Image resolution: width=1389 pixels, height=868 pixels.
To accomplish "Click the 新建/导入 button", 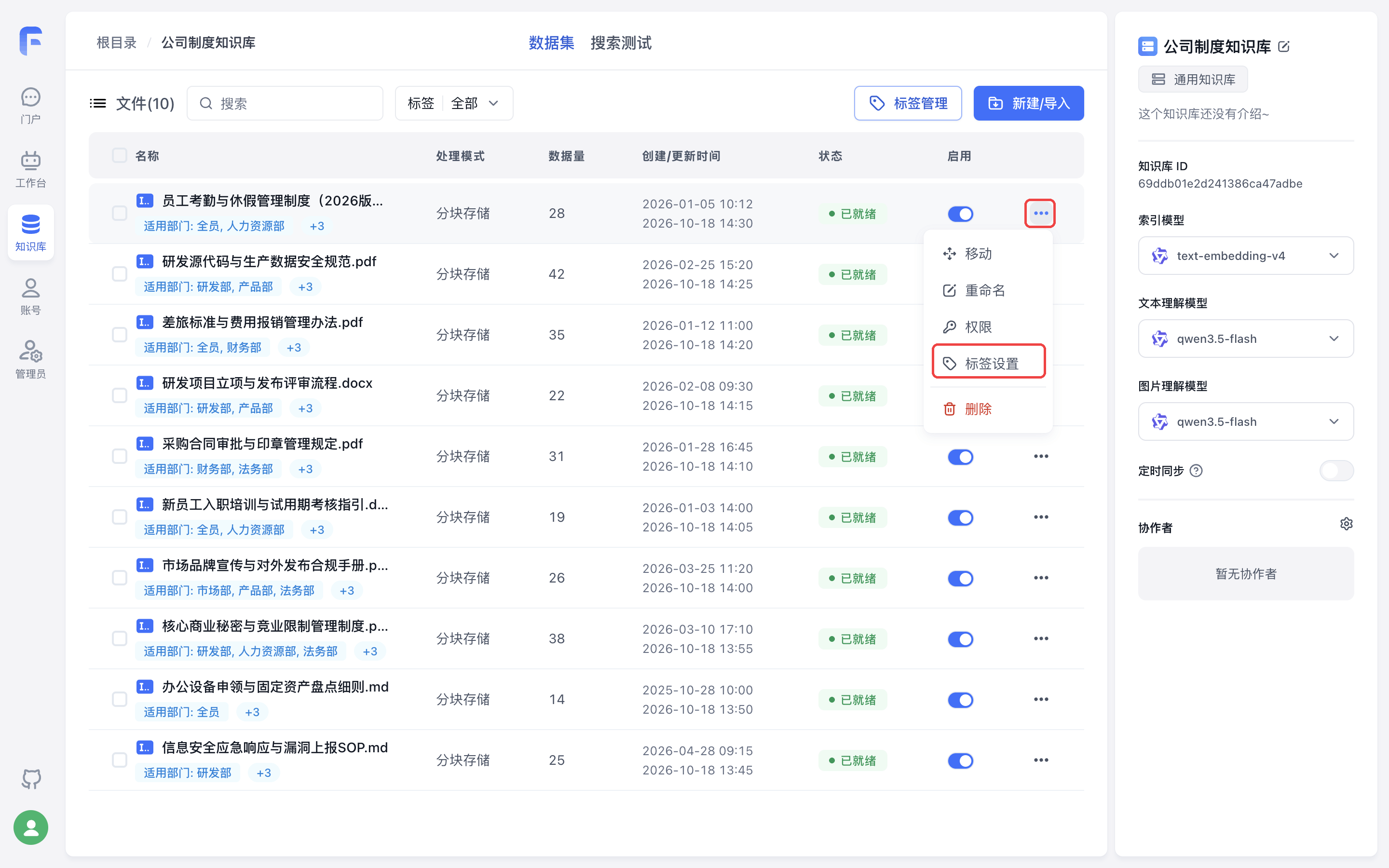I will [1028, 103].
